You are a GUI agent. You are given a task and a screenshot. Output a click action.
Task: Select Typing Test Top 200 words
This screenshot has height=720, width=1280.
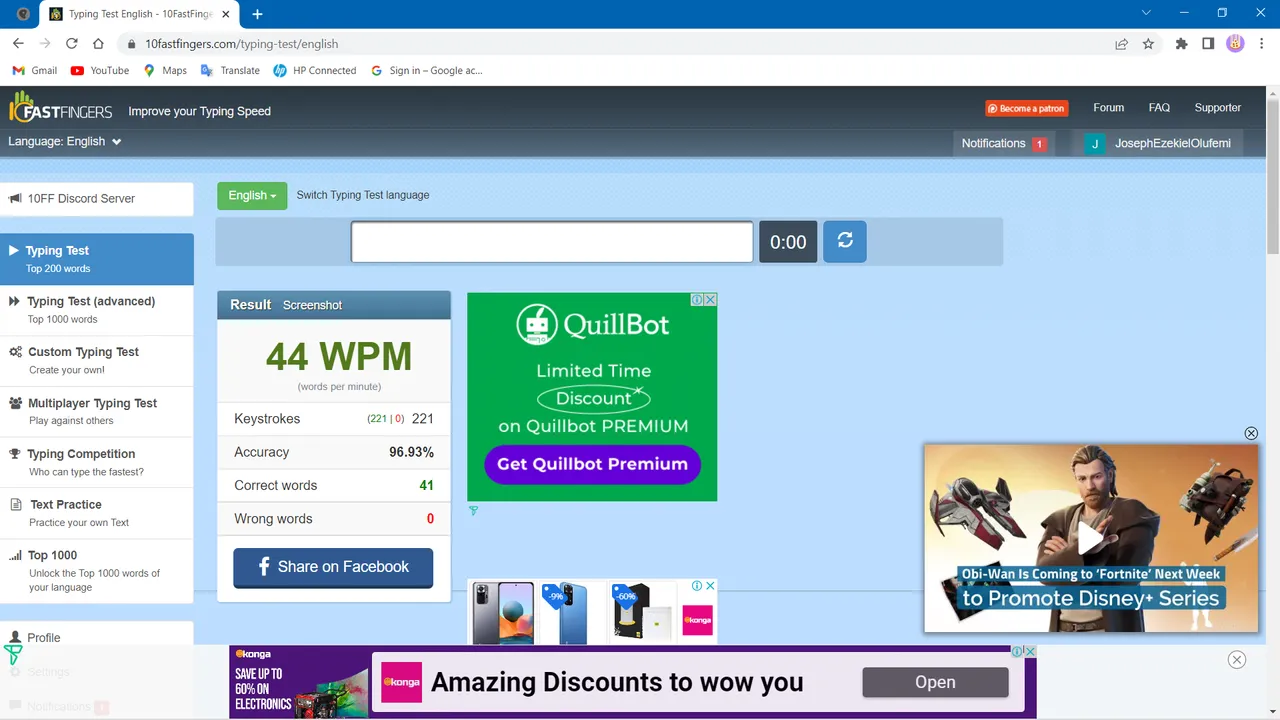pyautogui.click(x=97, y=259)
